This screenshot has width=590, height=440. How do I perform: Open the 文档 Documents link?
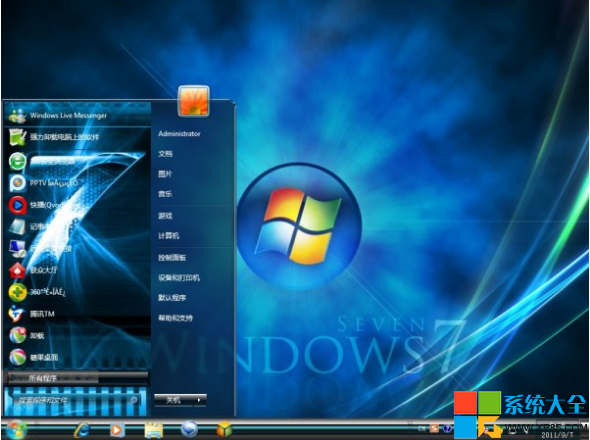[x=165, y=154]
